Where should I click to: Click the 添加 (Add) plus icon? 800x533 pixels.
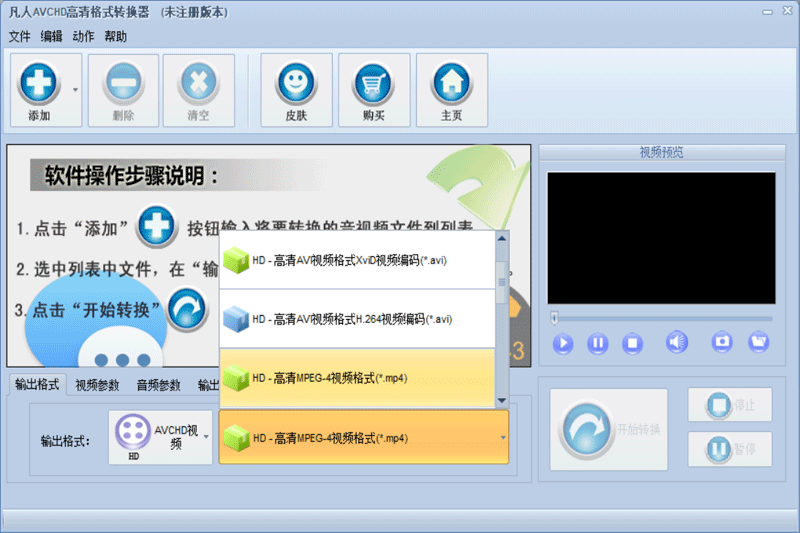tap(38, 82)
